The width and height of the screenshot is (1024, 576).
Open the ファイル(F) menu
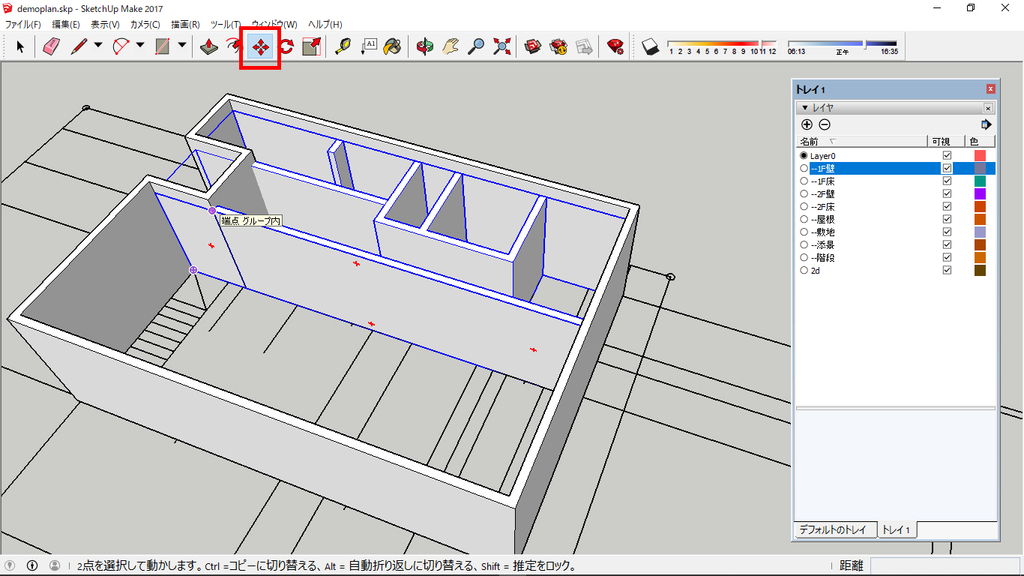tap(23, 24)
